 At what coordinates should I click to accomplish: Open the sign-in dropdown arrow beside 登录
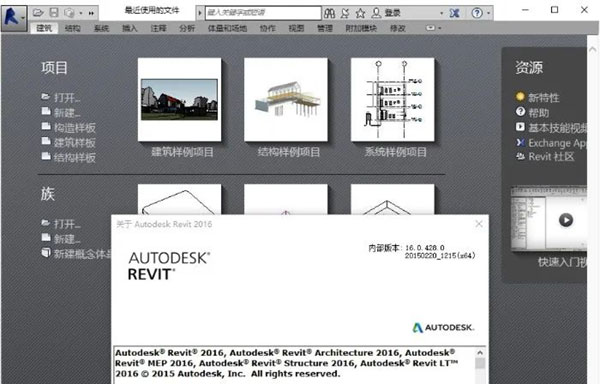442,13
